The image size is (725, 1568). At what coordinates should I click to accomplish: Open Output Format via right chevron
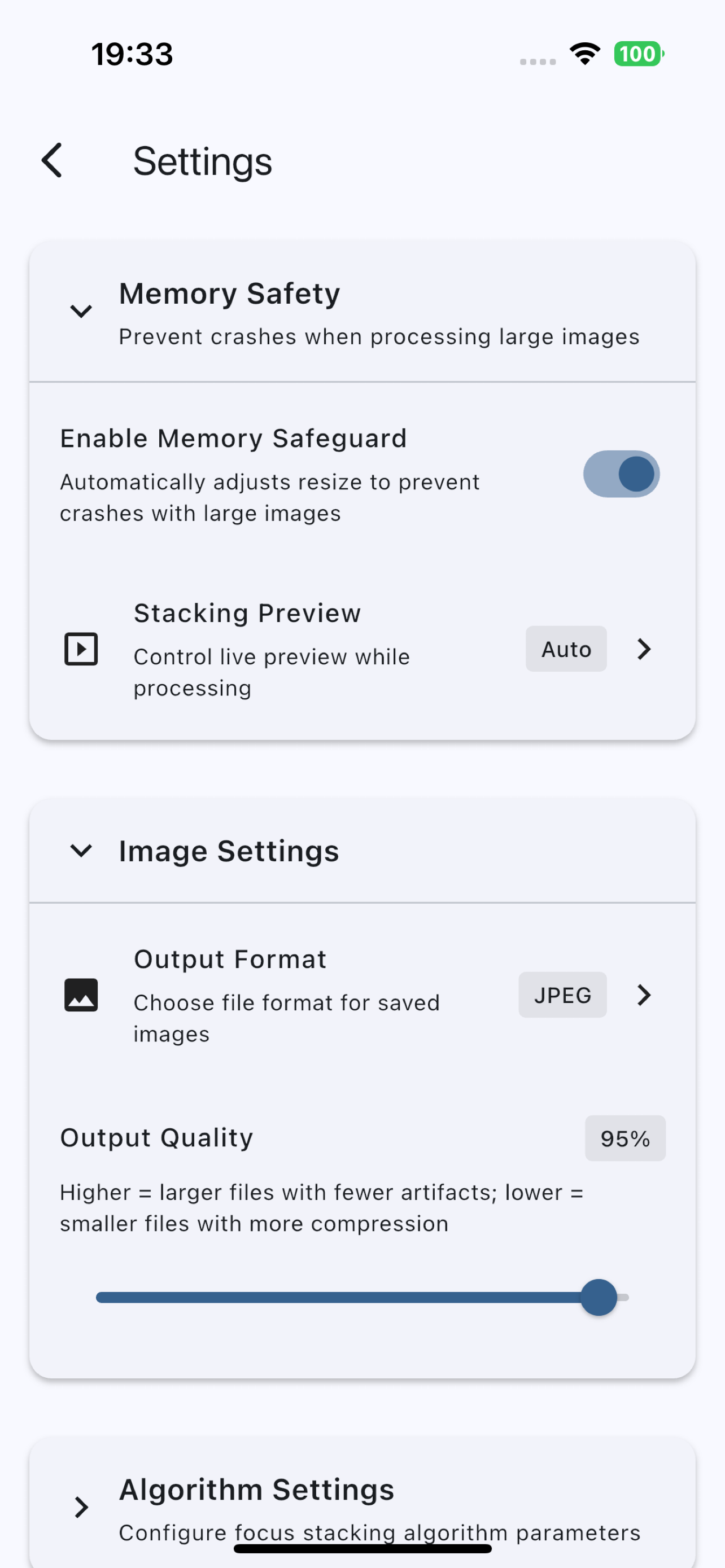tap(644, 995)
